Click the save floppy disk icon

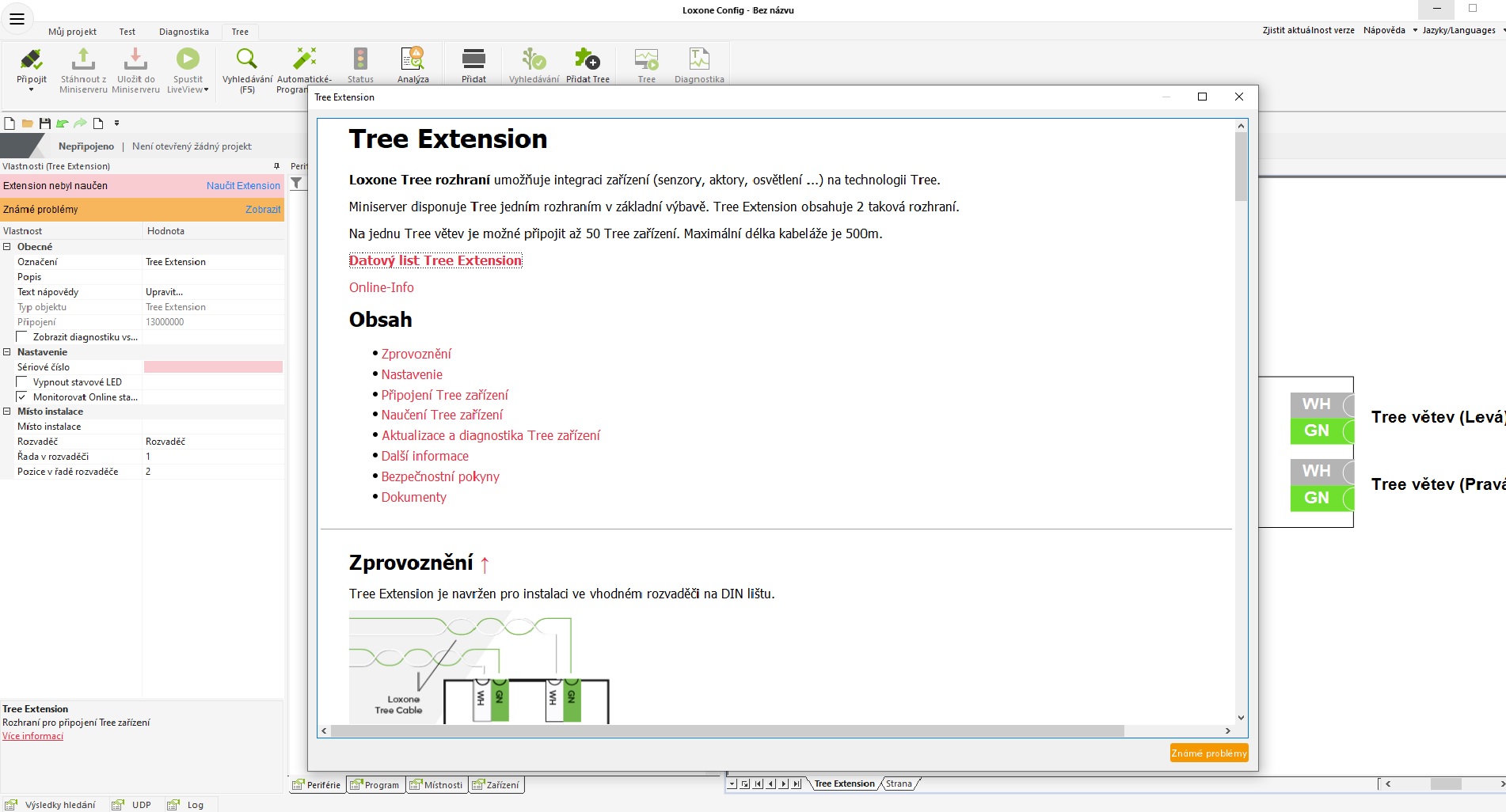pyautogui.click(x=45, y=123)
